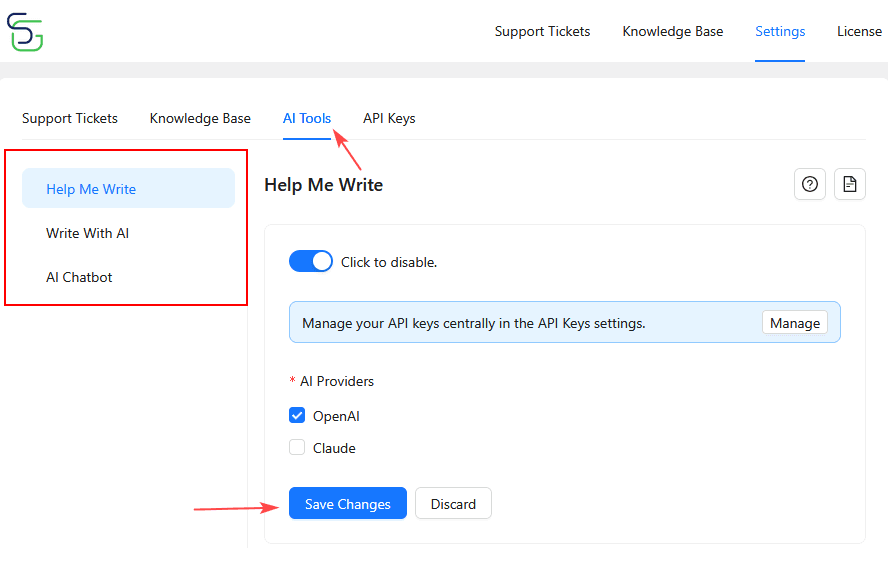The height and width of the screenshot is (568, 888).
Task: Open AI Chatbot in the sidebar
Action: [79, 277]
